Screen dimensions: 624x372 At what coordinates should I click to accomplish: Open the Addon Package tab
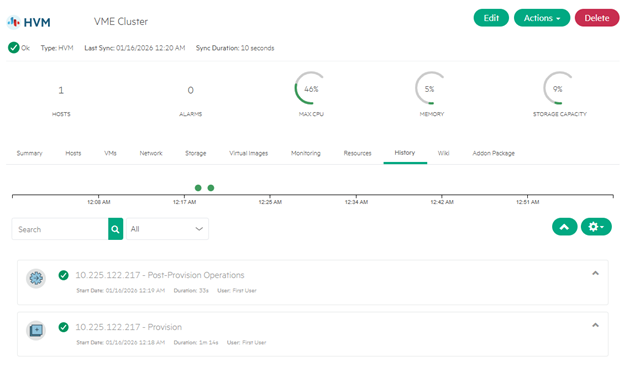(x=493, y=153)
